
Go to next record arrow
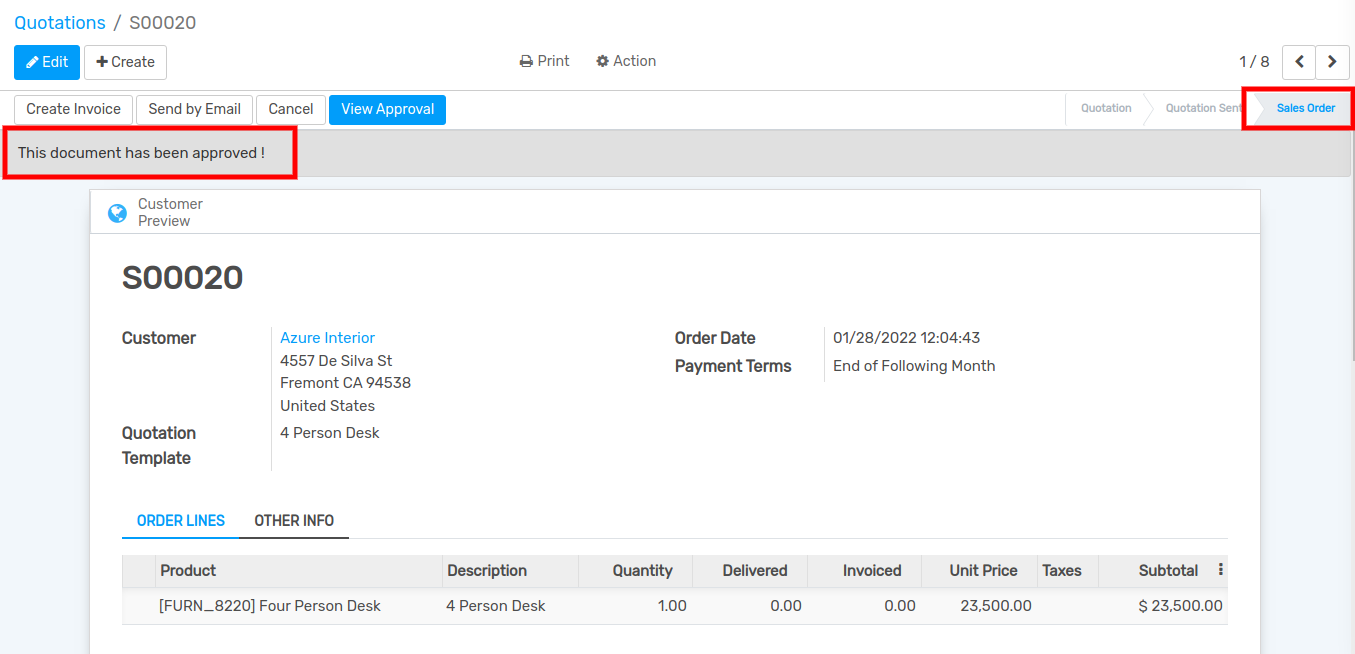[1332, 62]
